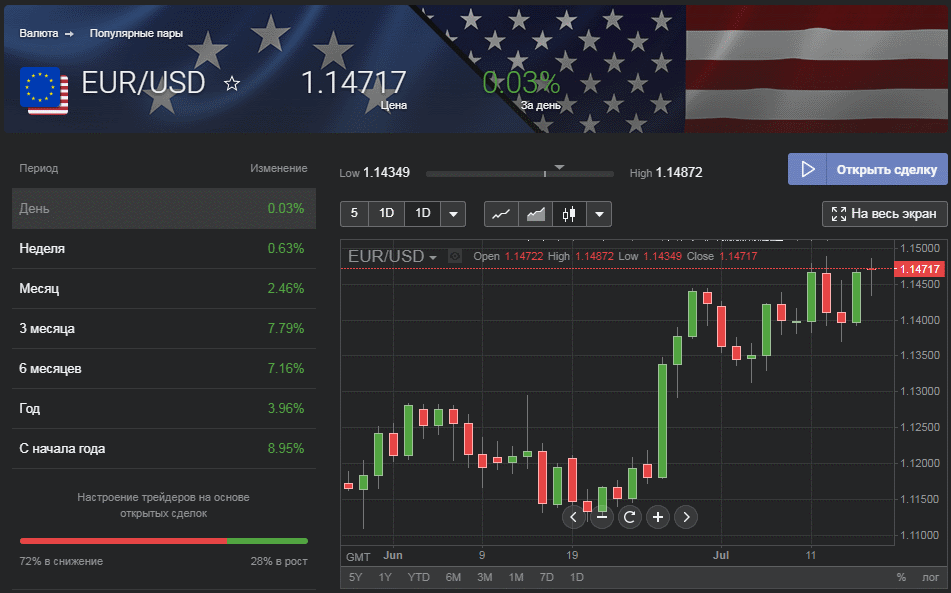Click the 'На весь экран' fullscreen button
Viewport: 951px width, 593px height.
(885, 214)
